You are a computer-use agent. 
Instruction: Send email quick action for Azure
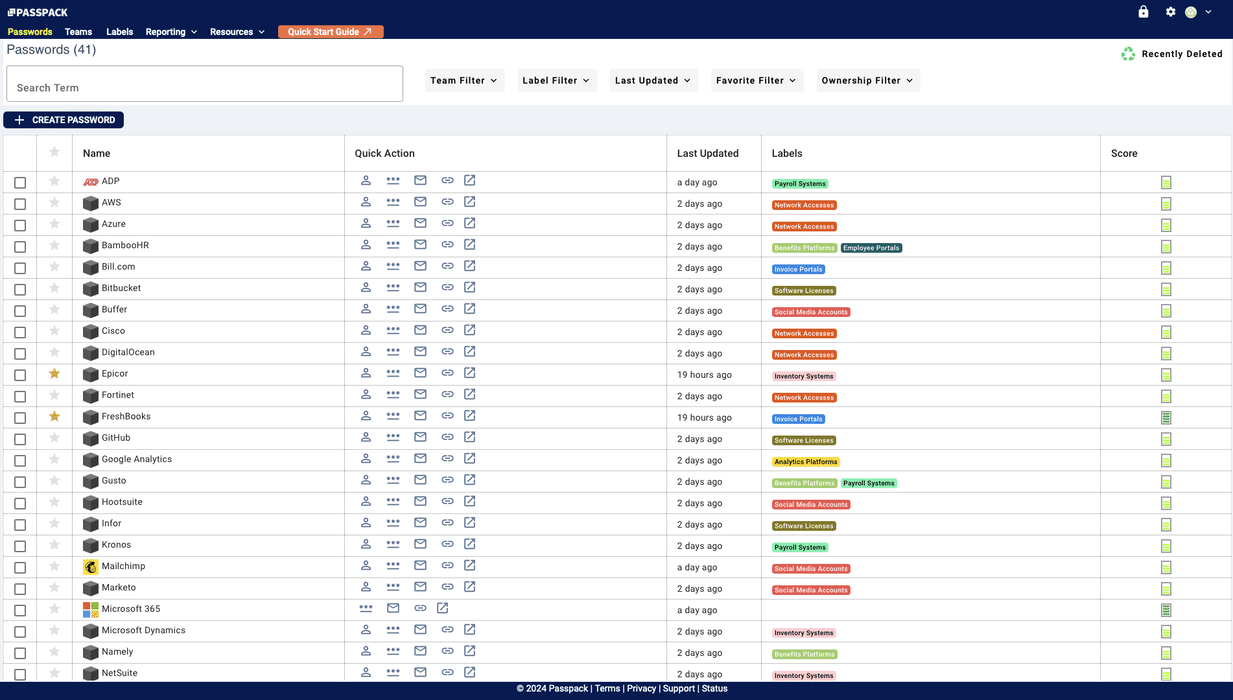tap(420, 223)
